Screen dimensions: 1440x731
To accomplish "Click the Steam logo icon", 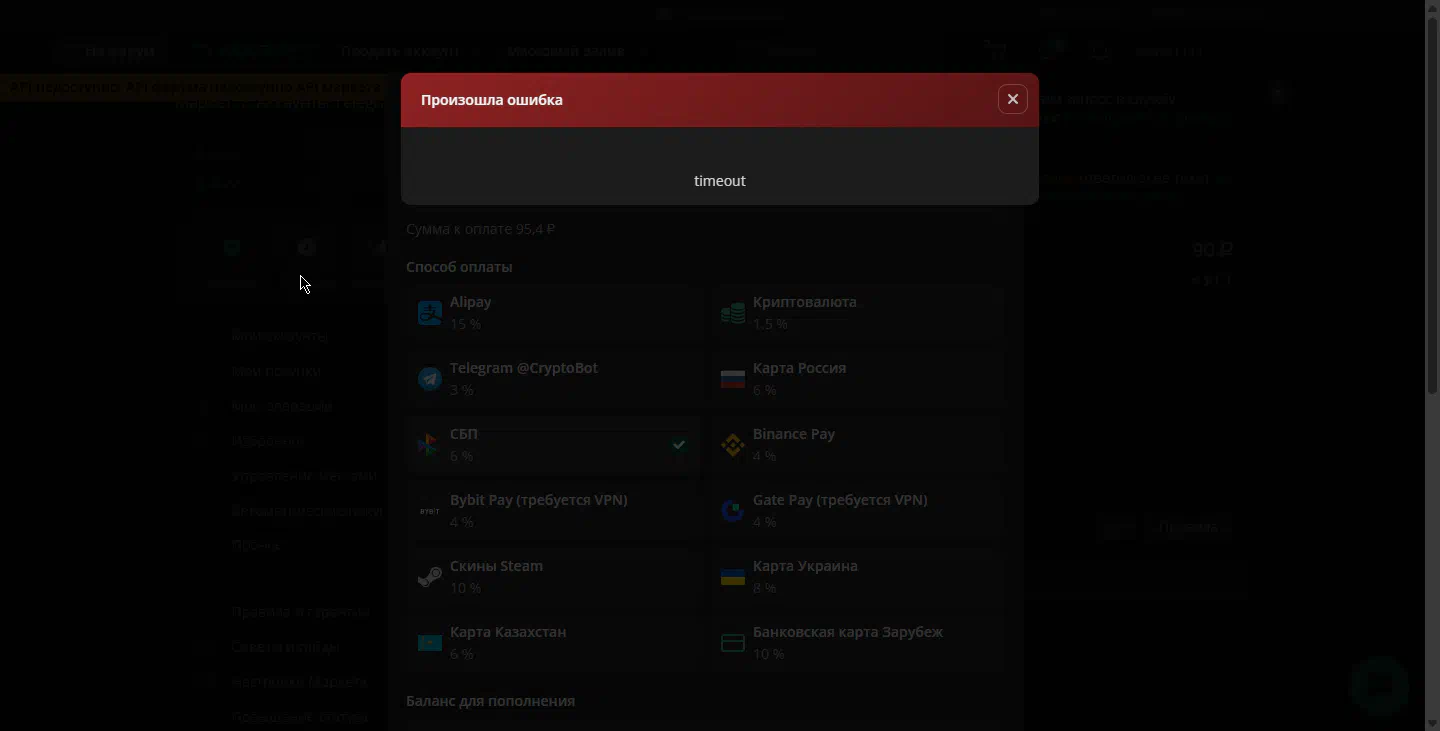I will tap(429, 577).
